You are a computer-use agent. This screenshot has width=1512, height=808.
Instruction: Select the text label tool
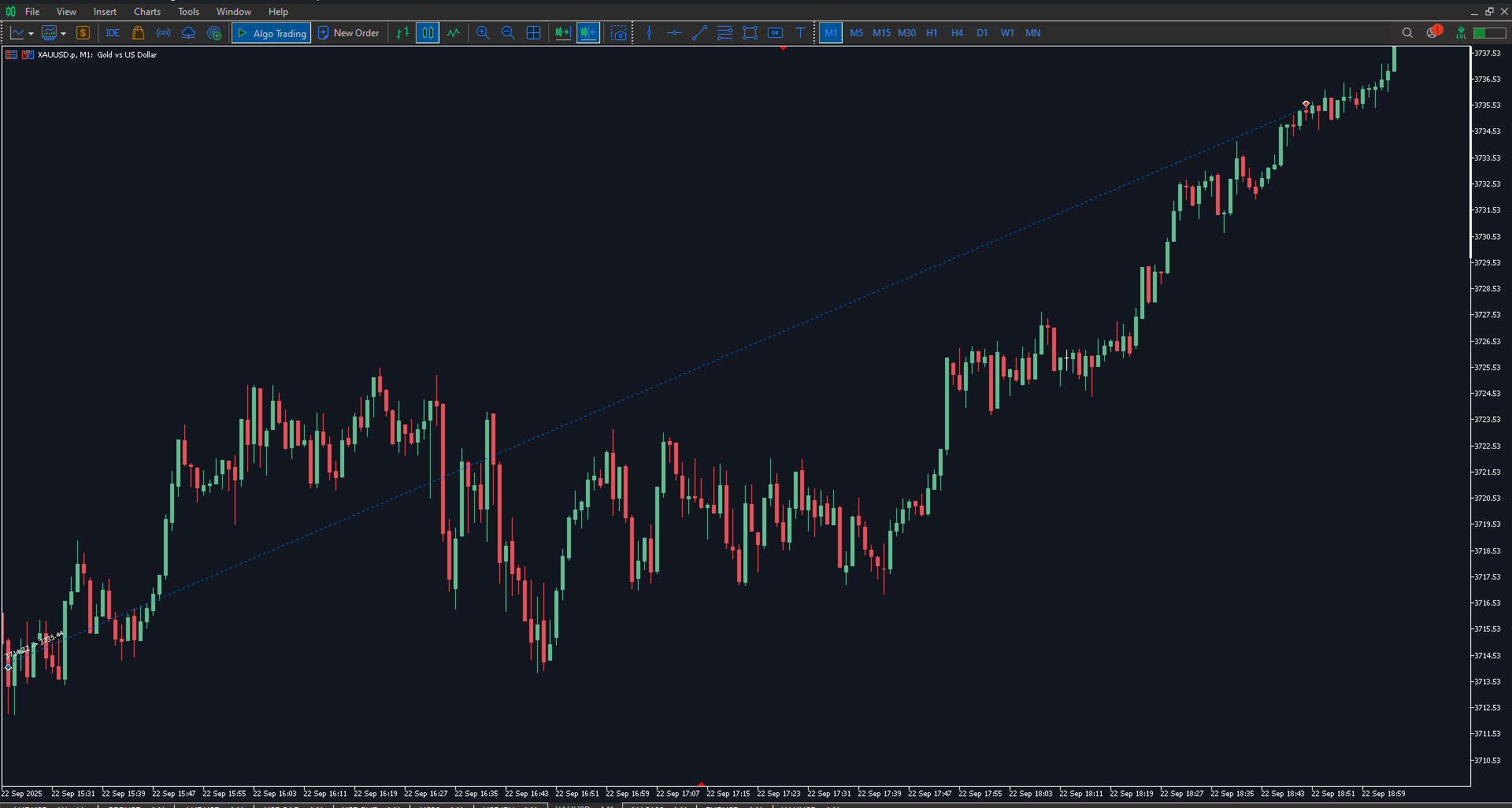pyautogui.click(x=800, y=33)
